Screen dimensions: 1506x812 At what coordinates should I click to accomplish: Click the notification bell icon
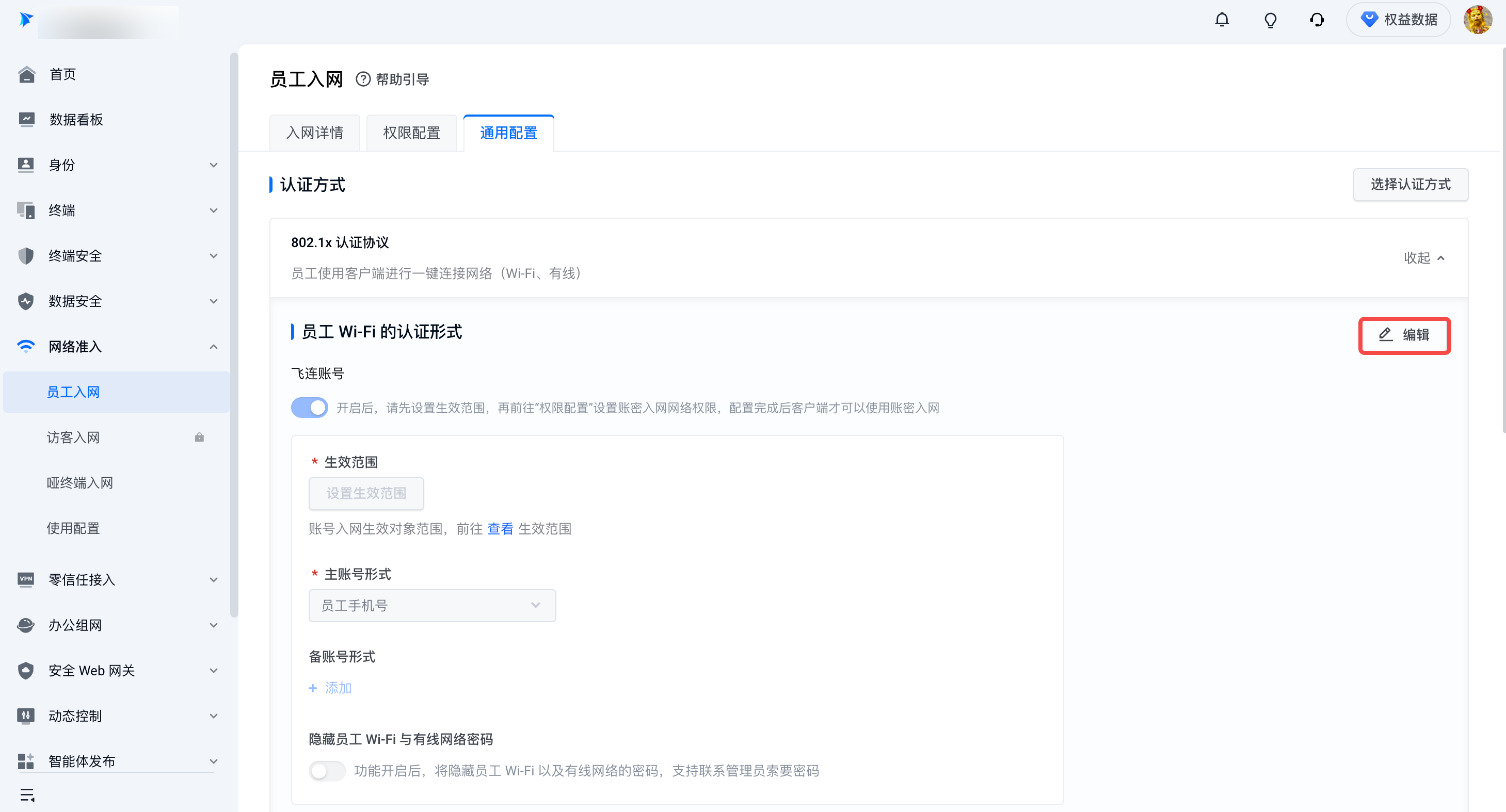1222,20
